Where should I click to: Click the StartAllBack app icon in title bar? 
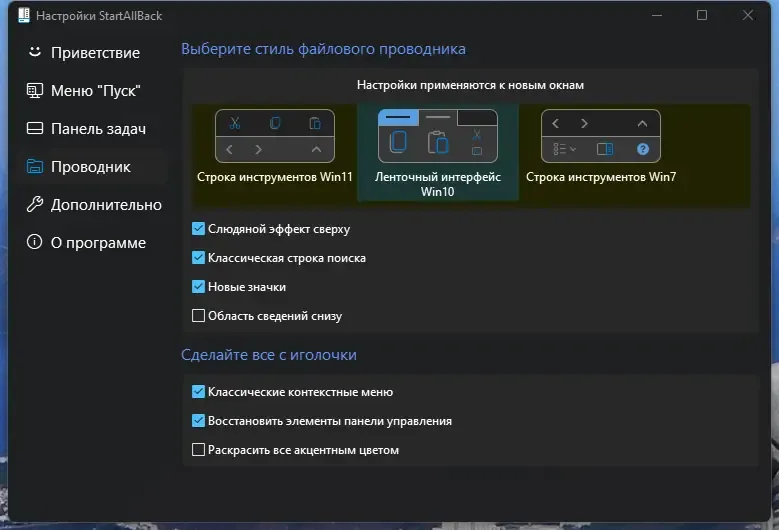coord(23,15)
